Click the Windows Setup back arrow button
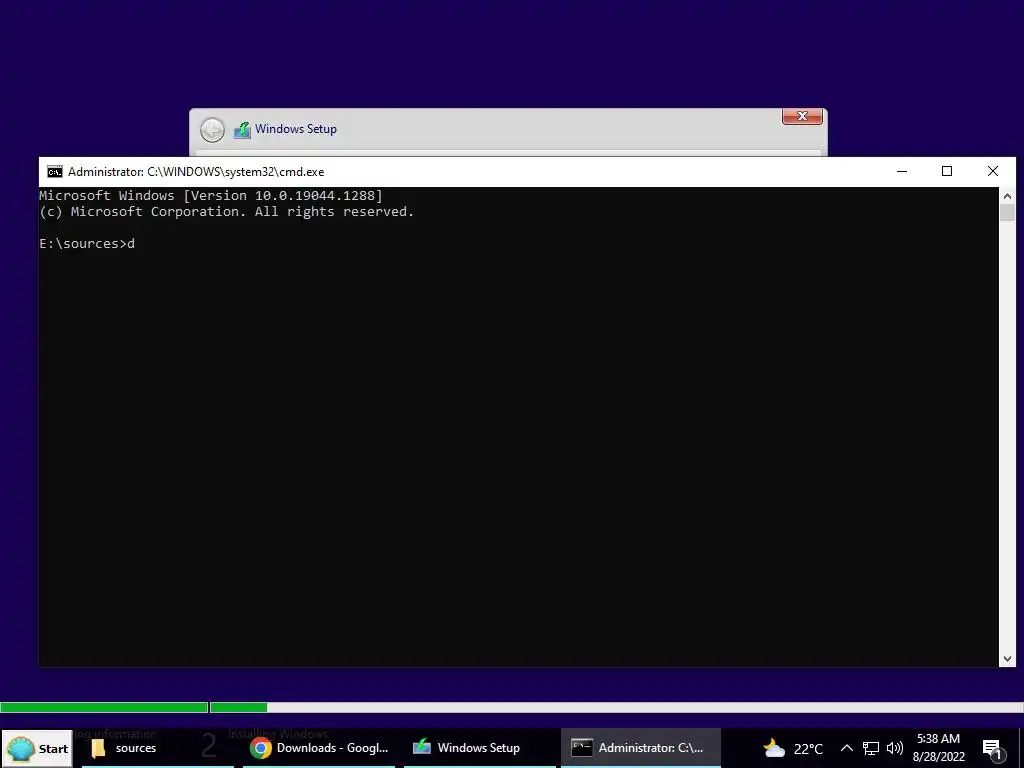The image size is (1024, 768). click(x=212, y=130)
